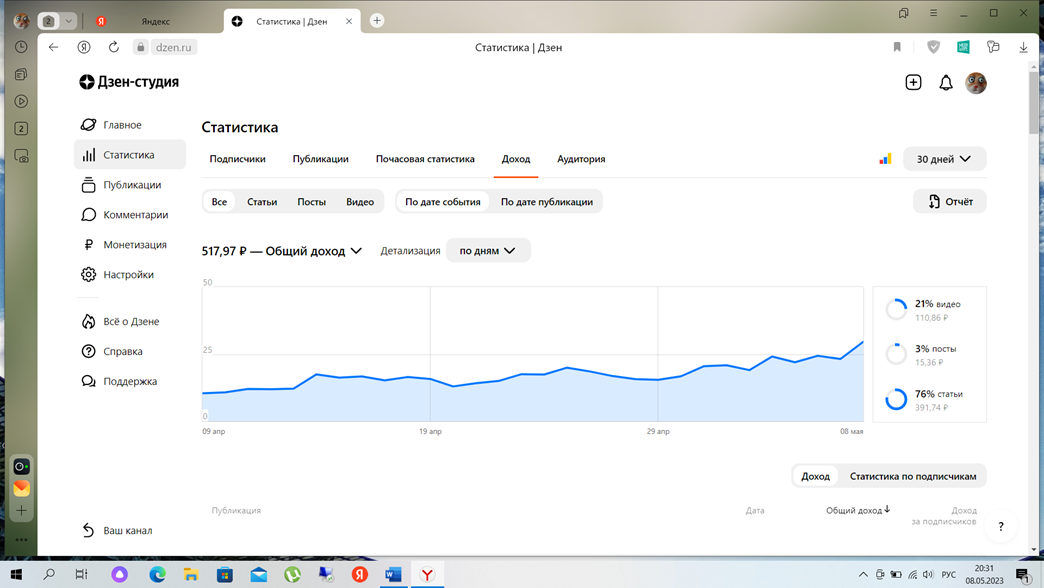This screenshot has height=588, width=1044.
Task: Reload the page
Action: pyautogui.click(x=114, y=47)
